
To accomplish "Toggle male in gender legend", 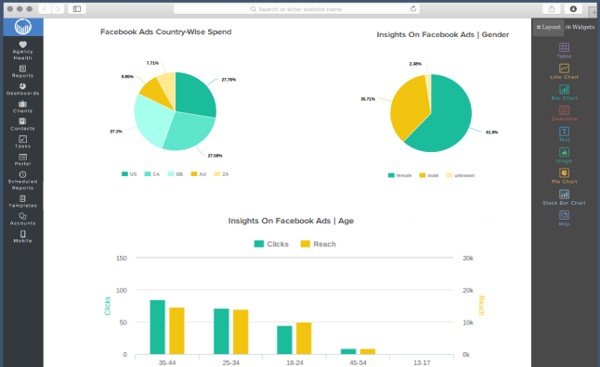I will 429,175.
